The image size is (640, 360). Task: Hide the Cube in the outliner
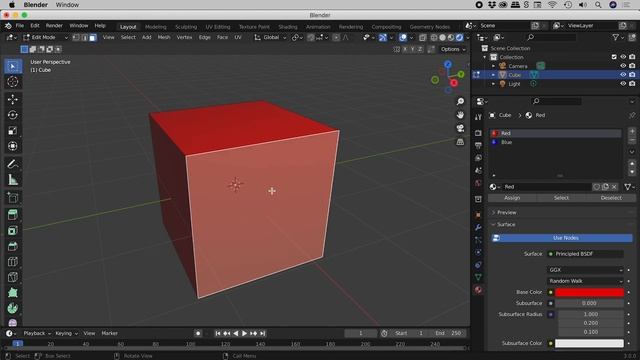623,75
